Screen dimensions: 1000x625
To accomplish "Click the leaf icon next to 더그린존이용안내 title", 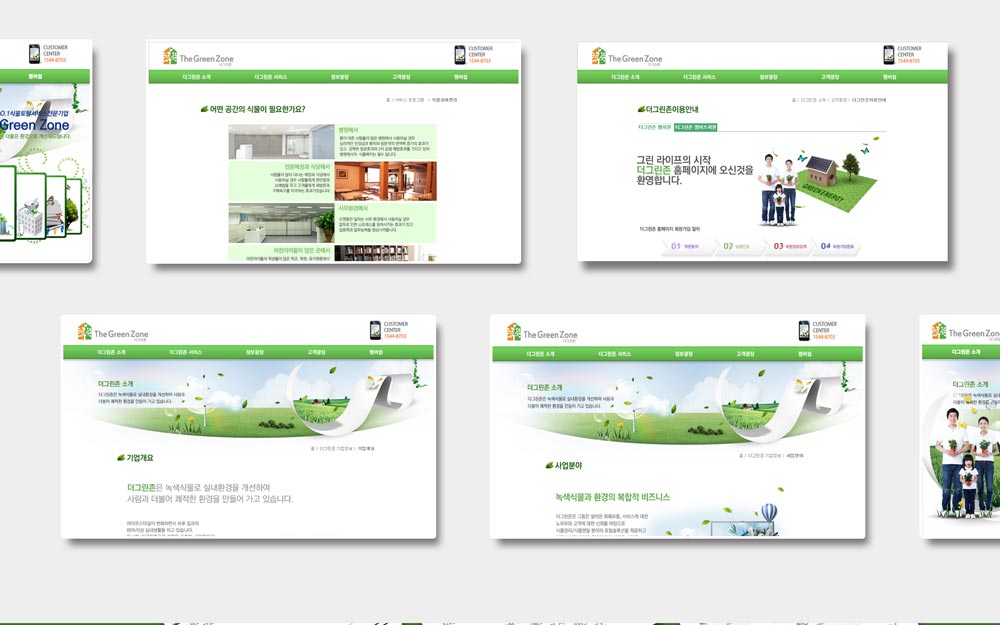I will 640,109.
